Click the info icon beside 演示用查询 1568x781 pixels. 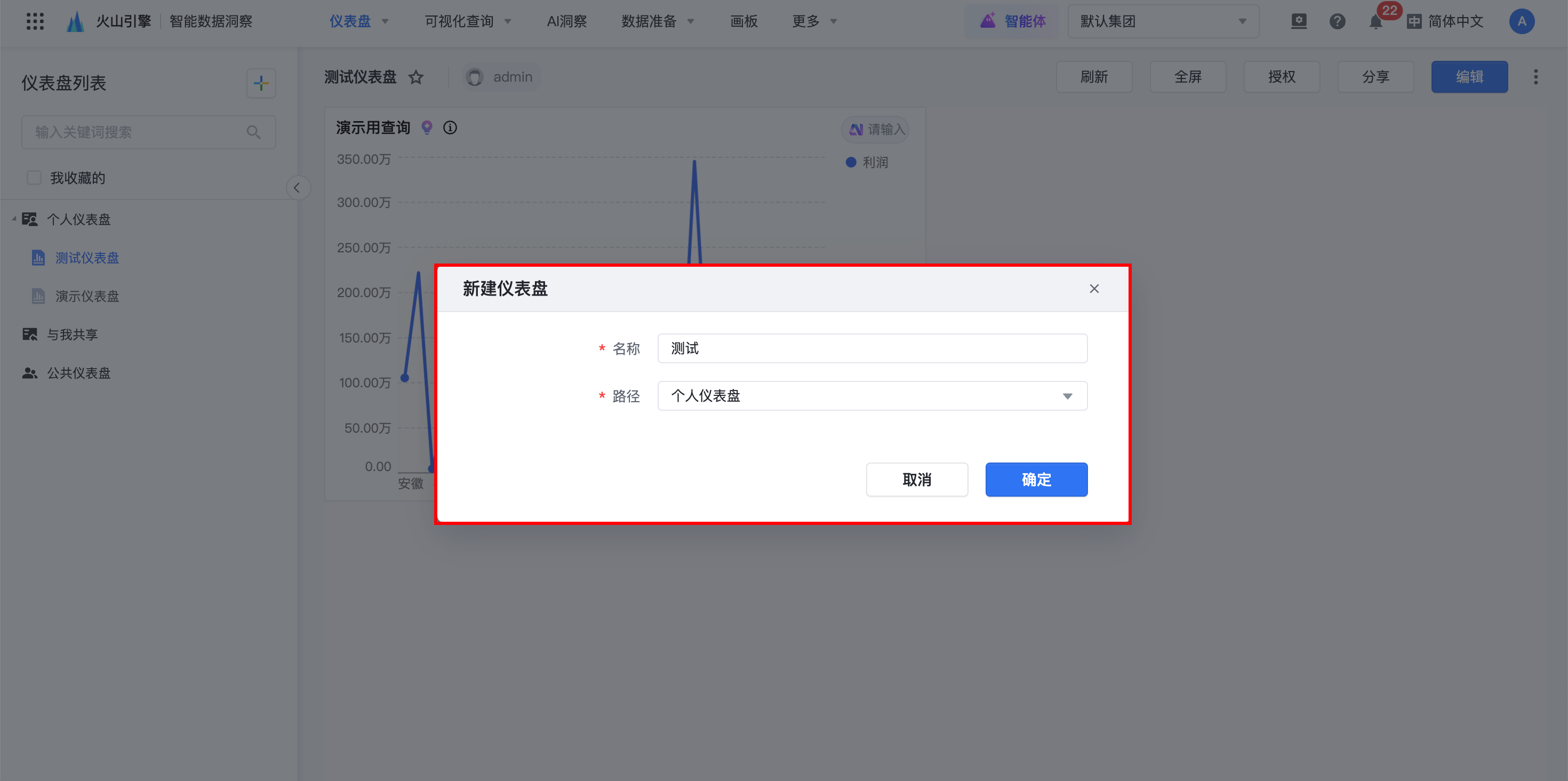[x=450, y=128]
